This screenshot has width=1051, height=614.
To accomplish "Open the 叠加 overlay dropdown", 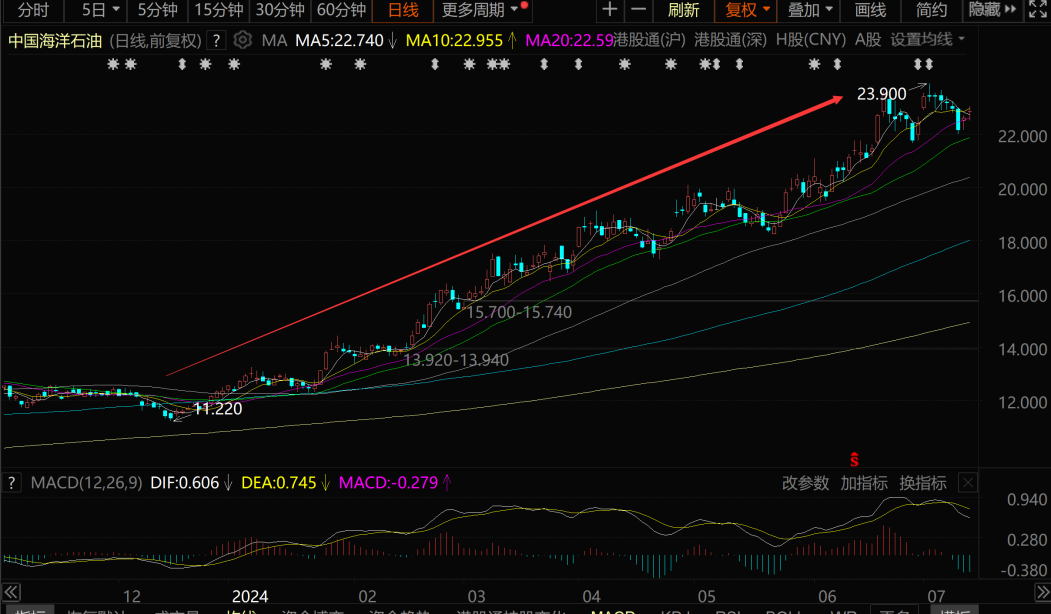I will [x=810, y=10].
